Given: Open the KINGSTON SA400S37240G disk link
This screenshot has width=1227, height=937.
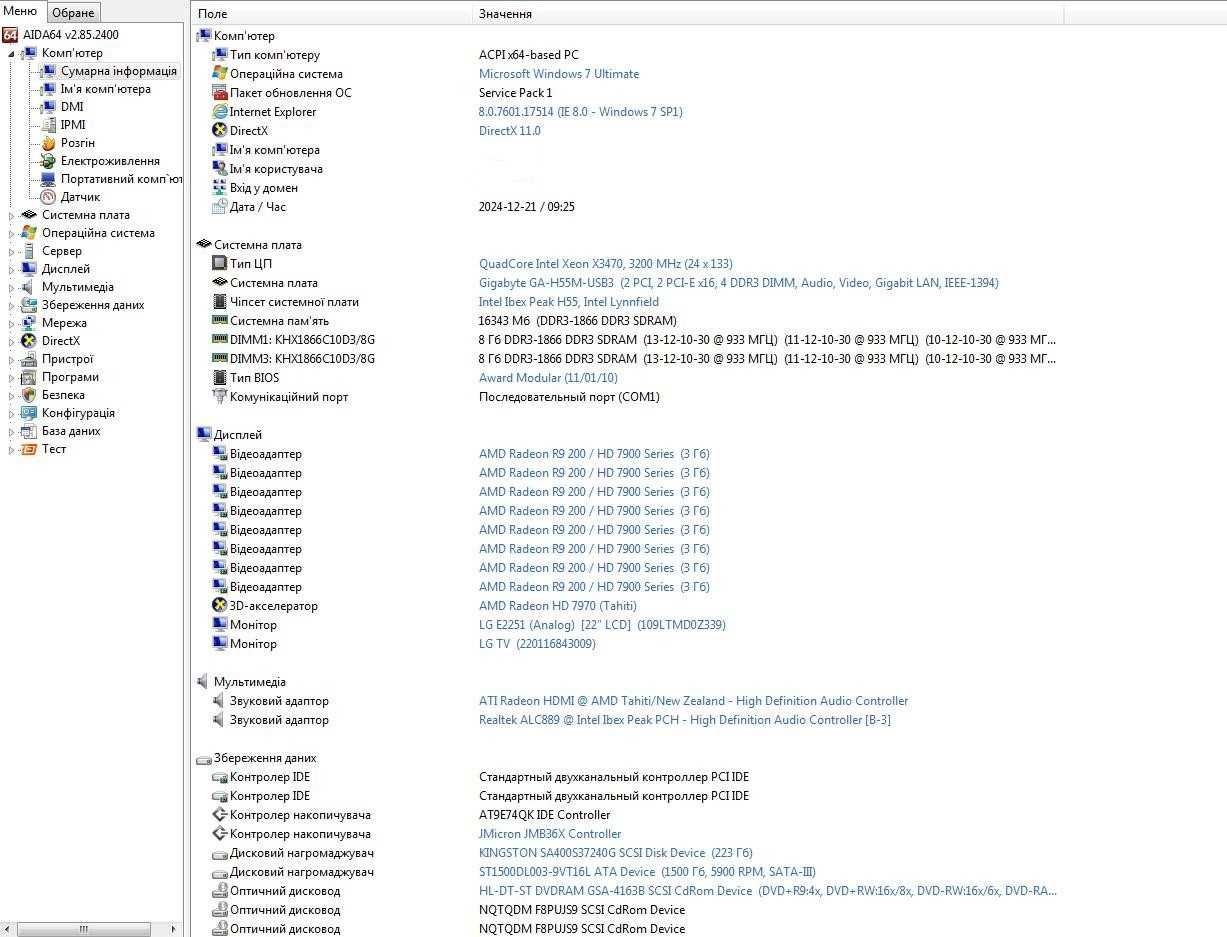Looking at the screenshot, I should pyautogui.click(x=615, y=853).
